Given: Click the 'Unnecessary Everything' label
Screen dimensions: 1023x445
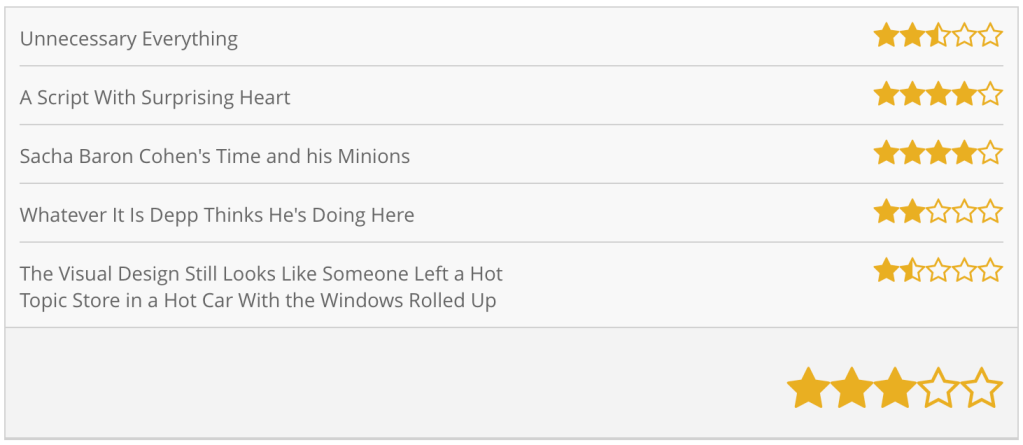Looking at the screenshot, I should tap(129, 39).
